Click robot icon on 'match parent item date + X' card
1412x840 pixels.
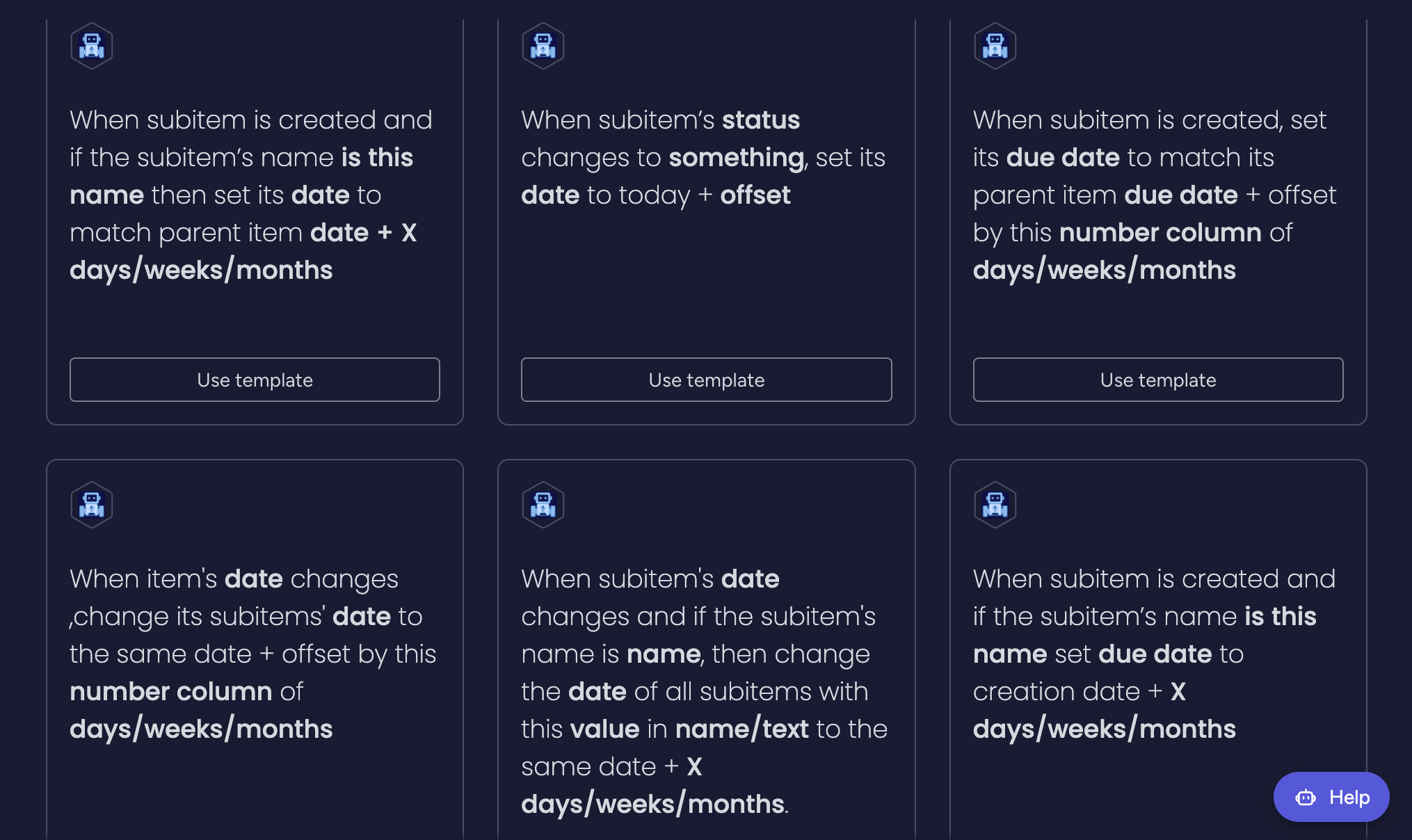point(91,46)
